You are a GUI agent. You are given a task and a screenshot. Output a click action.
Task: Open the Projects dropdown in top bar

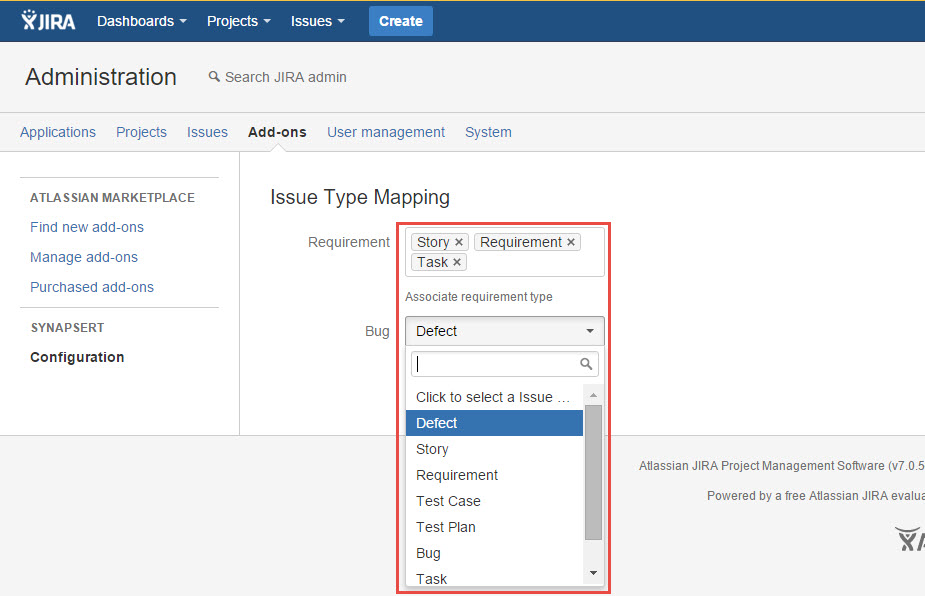238,21
